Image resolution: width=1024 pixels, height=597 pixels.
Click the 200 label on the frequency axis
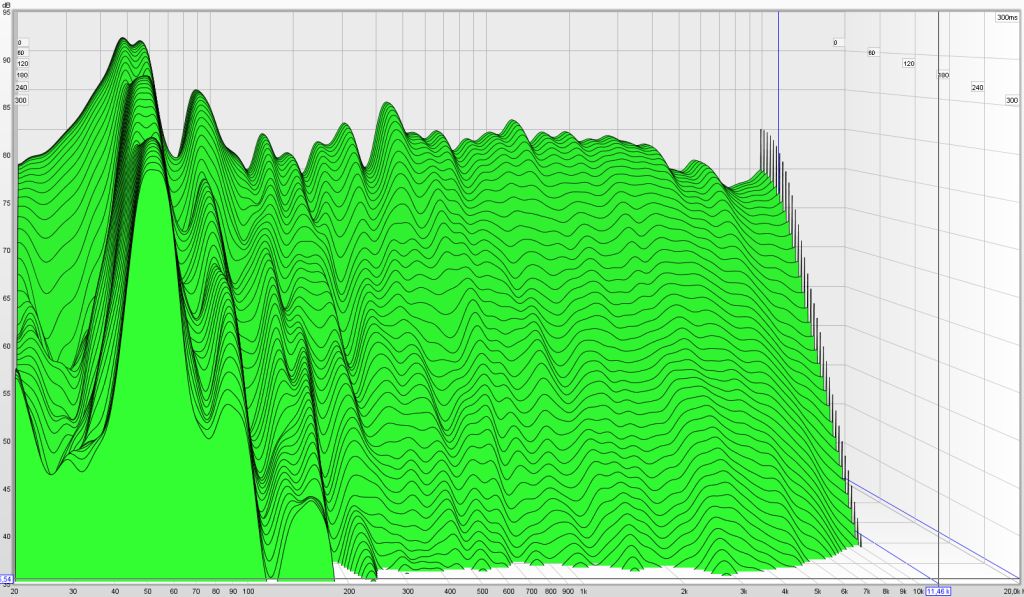349,591
